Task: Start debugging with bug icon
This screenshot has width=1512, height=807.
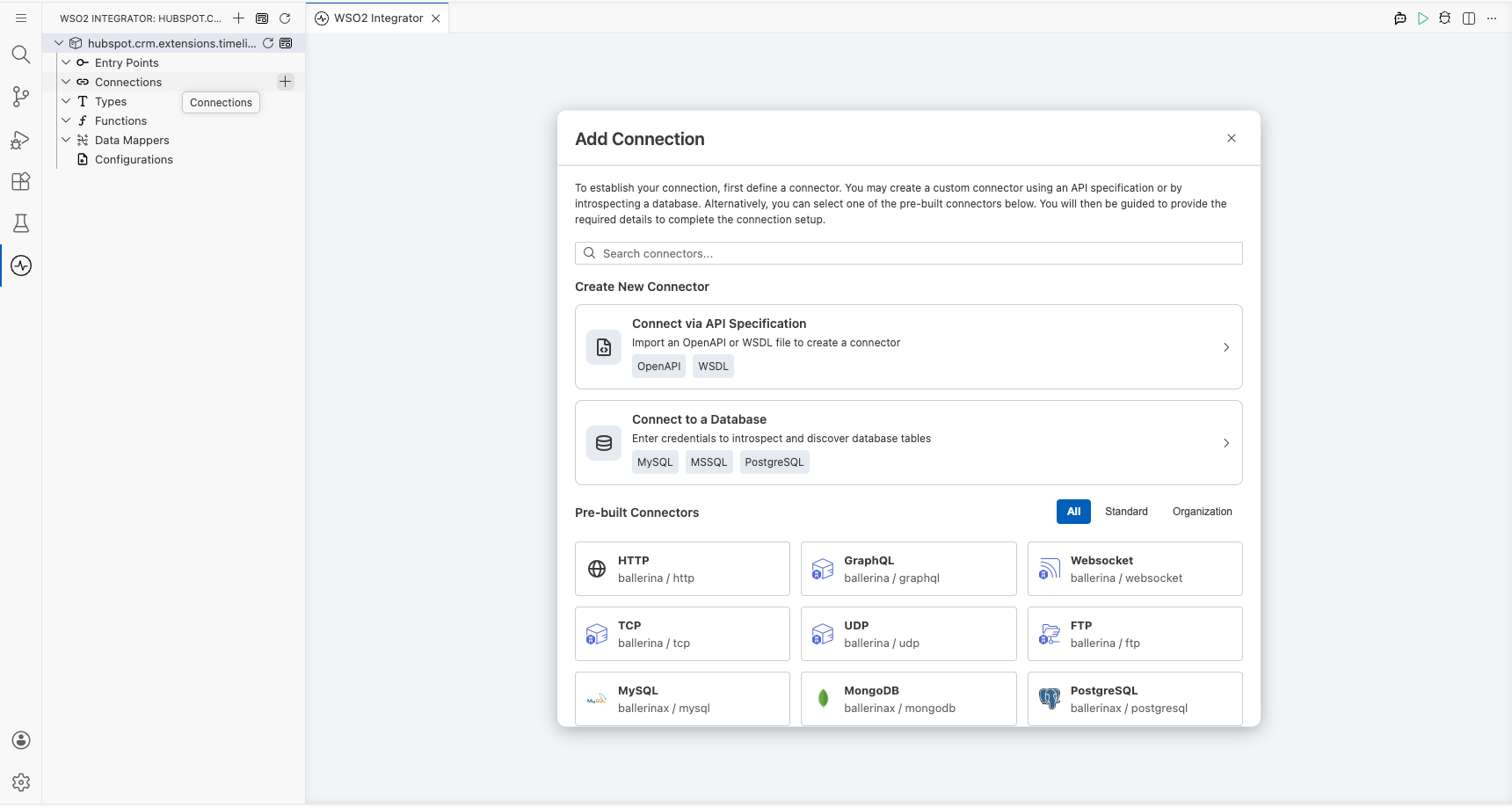Action: (x=1445, y=18)
